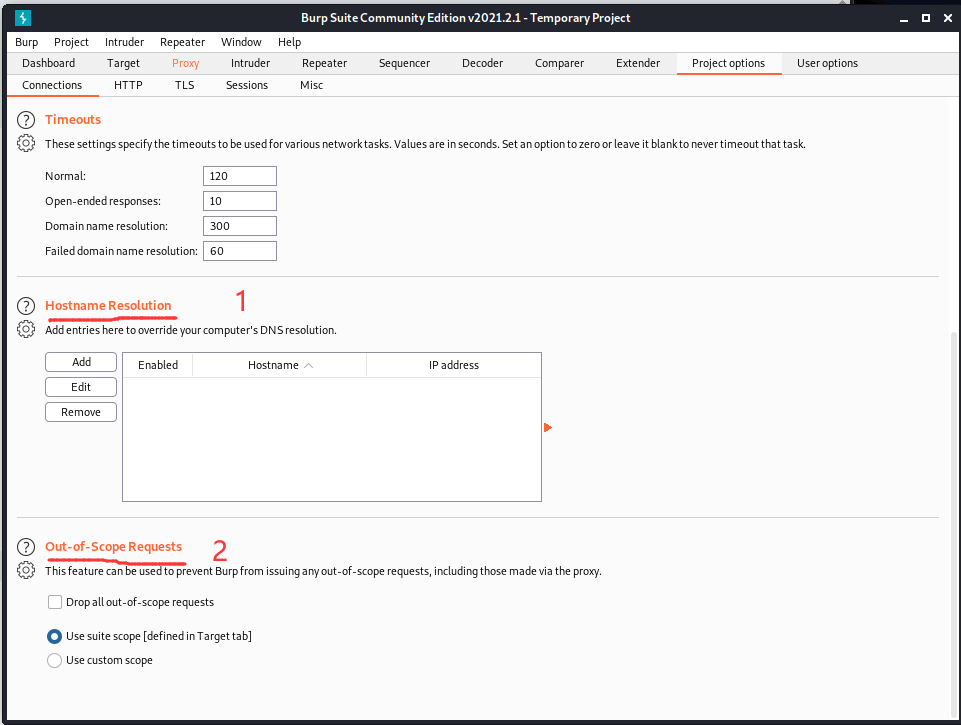Open Out-of-Scope Requests gear options menu
Image resolution: width=961 pixels, height=725 pixels.
[x=26, y=571]
